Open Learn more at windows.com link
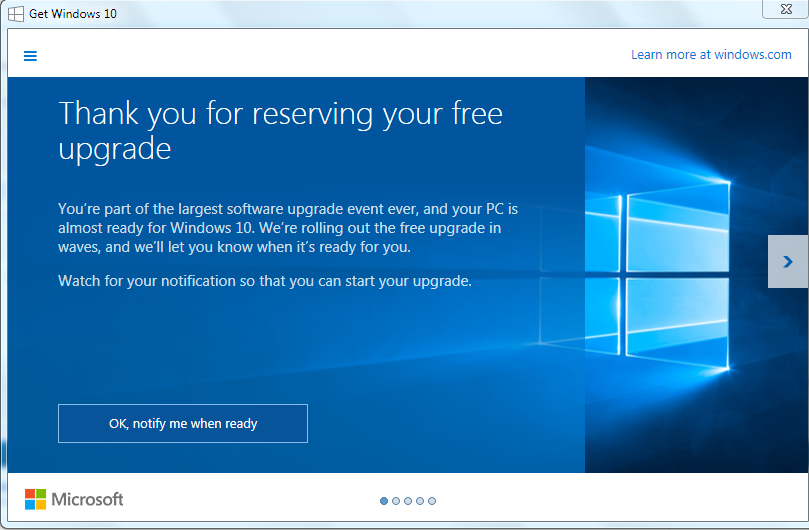The width and height of the screenshot is (809, 530). (x=711, y=55)
